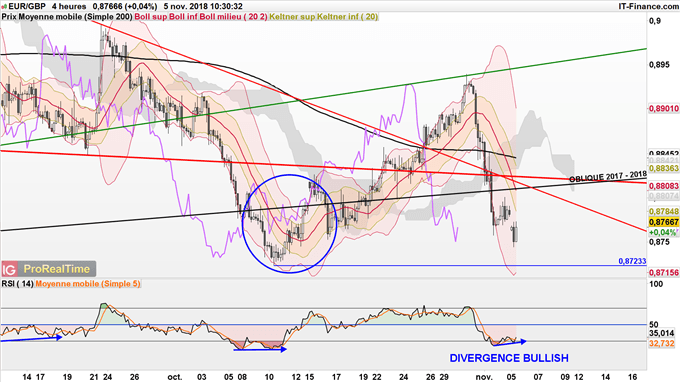Click the RSI 100 scale label
Image resolution: width=680 pixels, height=382 pixels.
click(656, 284)
